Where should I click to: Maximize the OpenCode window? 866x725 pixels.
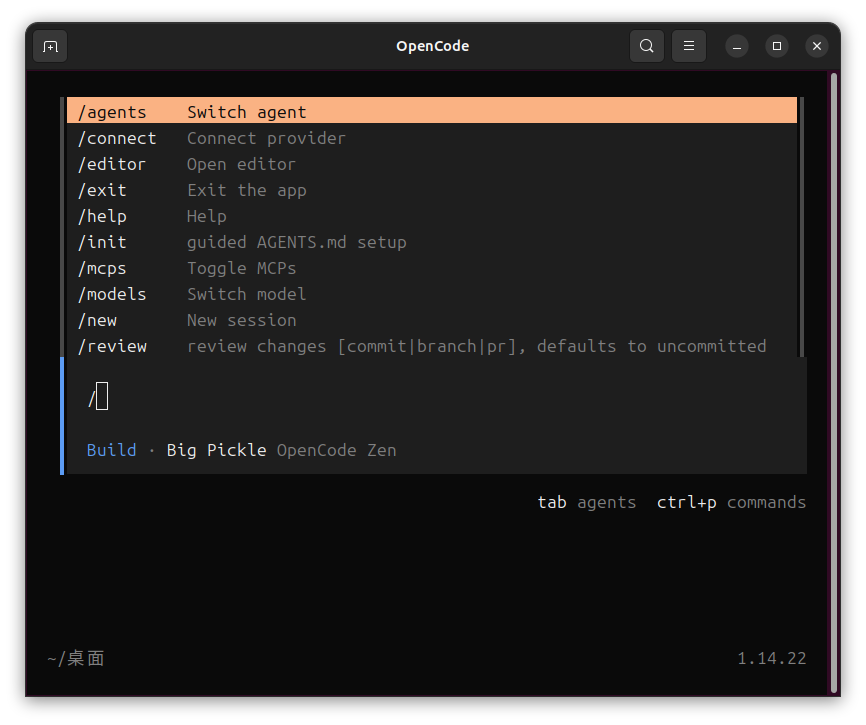point(777,46)
